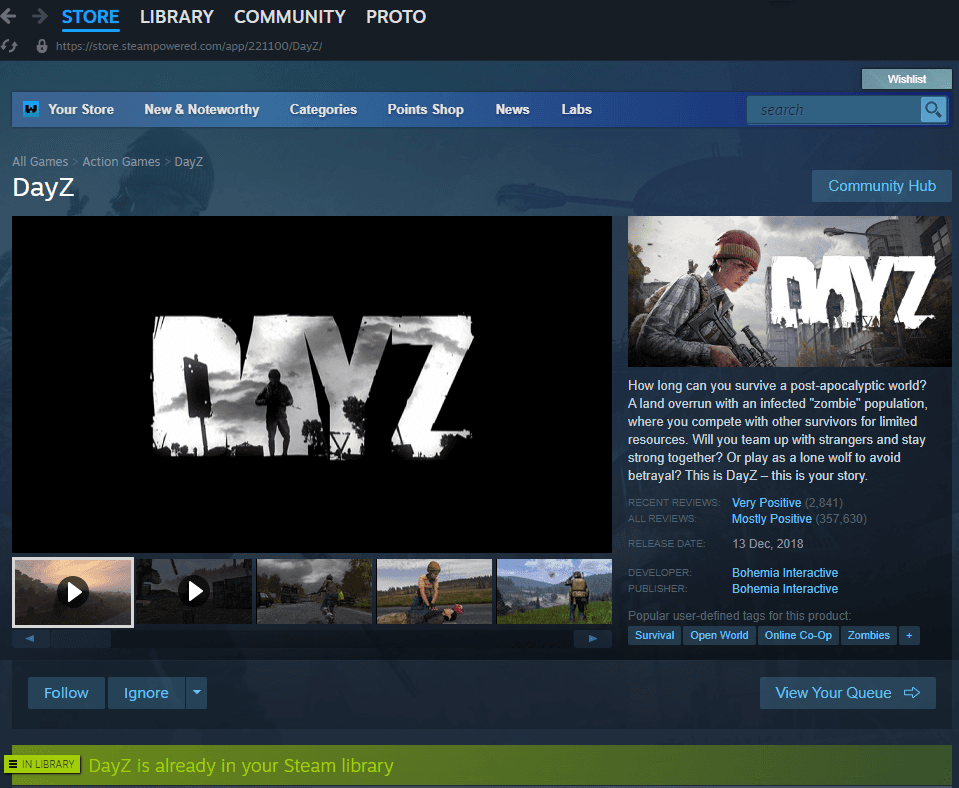Screen dimensions: 959x788
Task: Open Your Store menu
Action: pyautogui.click(x=81, y=110)
